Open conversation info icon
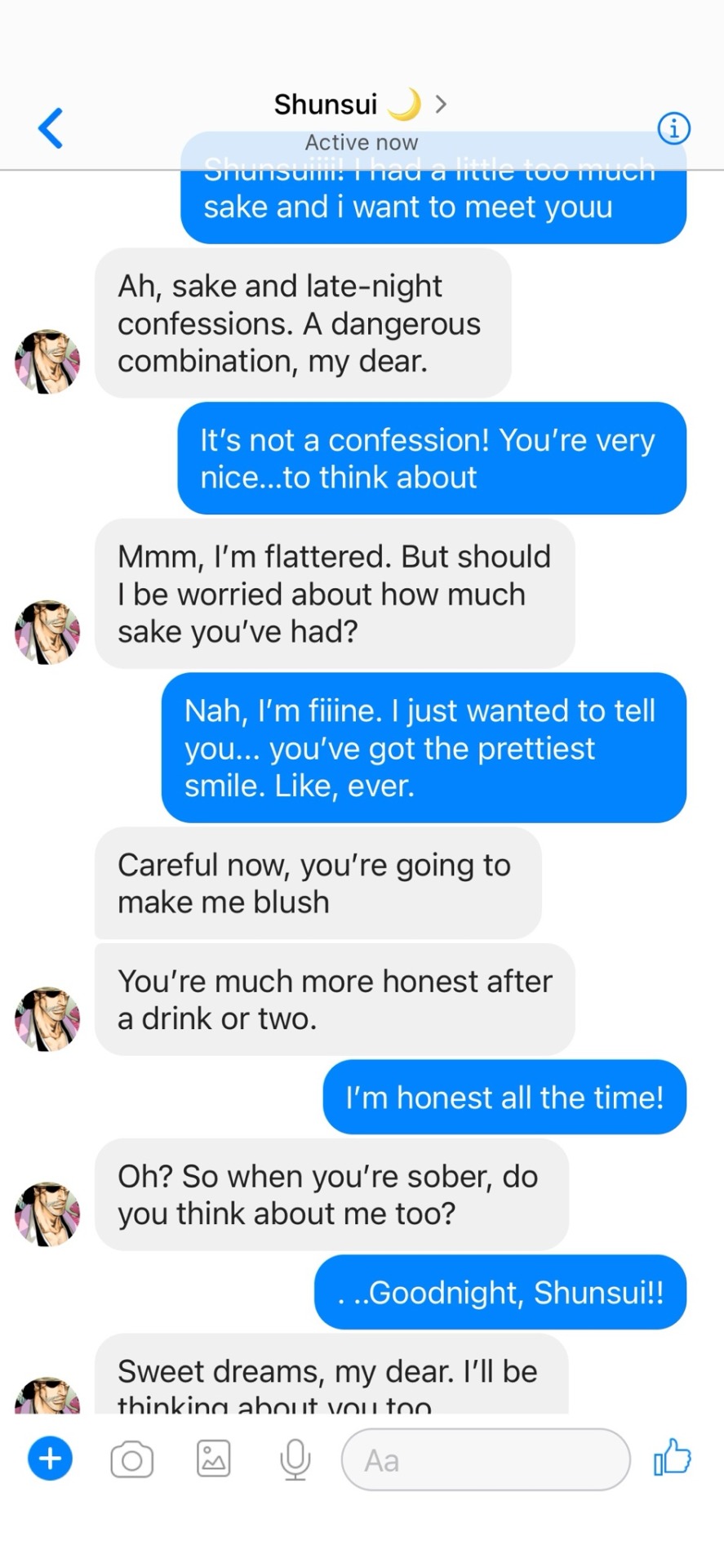724x1568 pixels. (x=673, y=128)
